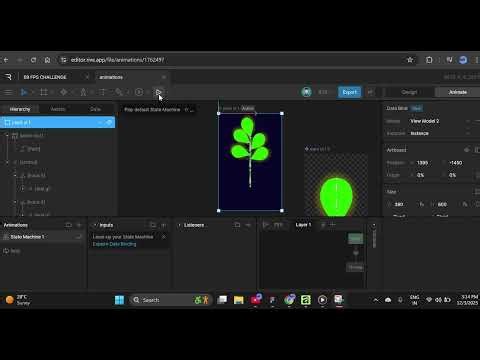480x360 pixels.
Task: Collapse the Inputs panel chevron
Action: [x=95, y=225]
